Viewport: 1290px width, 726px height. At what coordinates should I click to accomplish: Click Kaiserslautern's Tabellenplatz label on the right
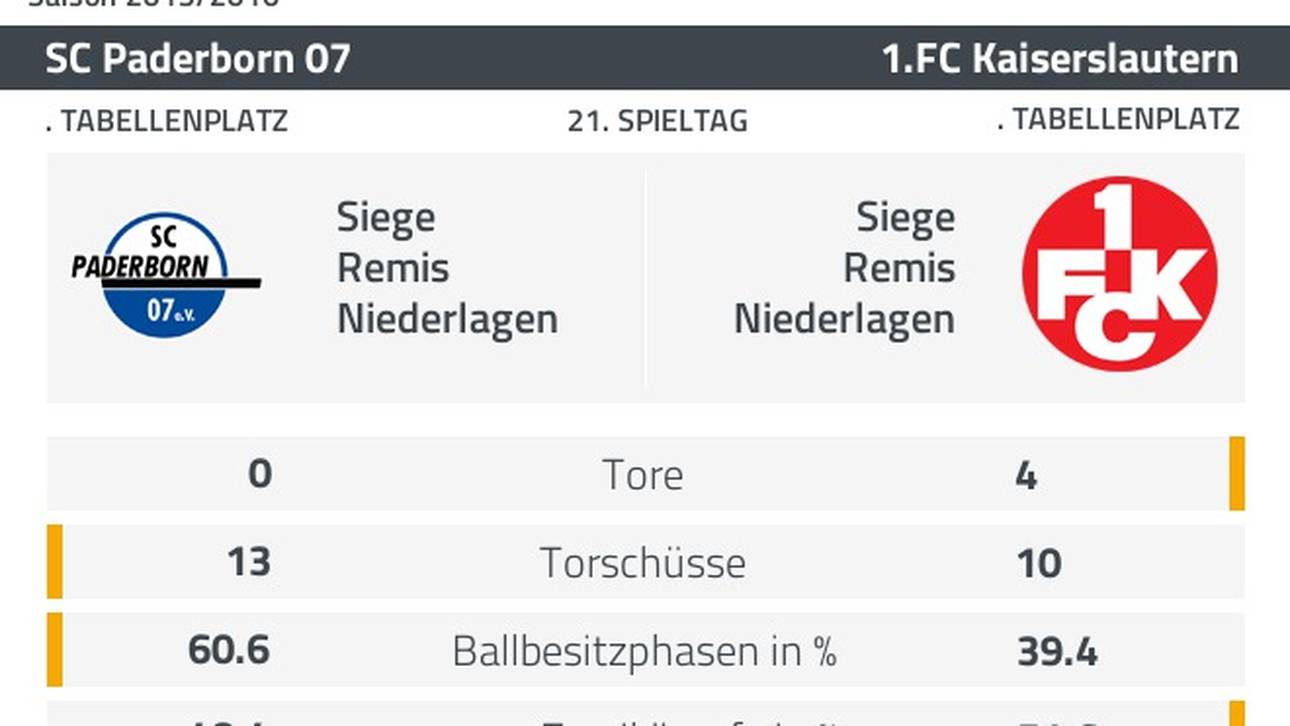click(x=1118, y=119)
